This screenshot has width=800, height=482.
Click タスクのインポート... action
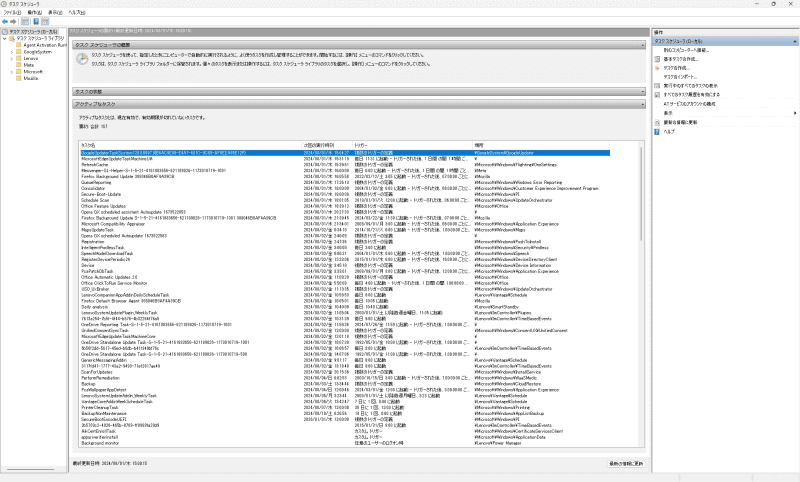tap(680, 77)
